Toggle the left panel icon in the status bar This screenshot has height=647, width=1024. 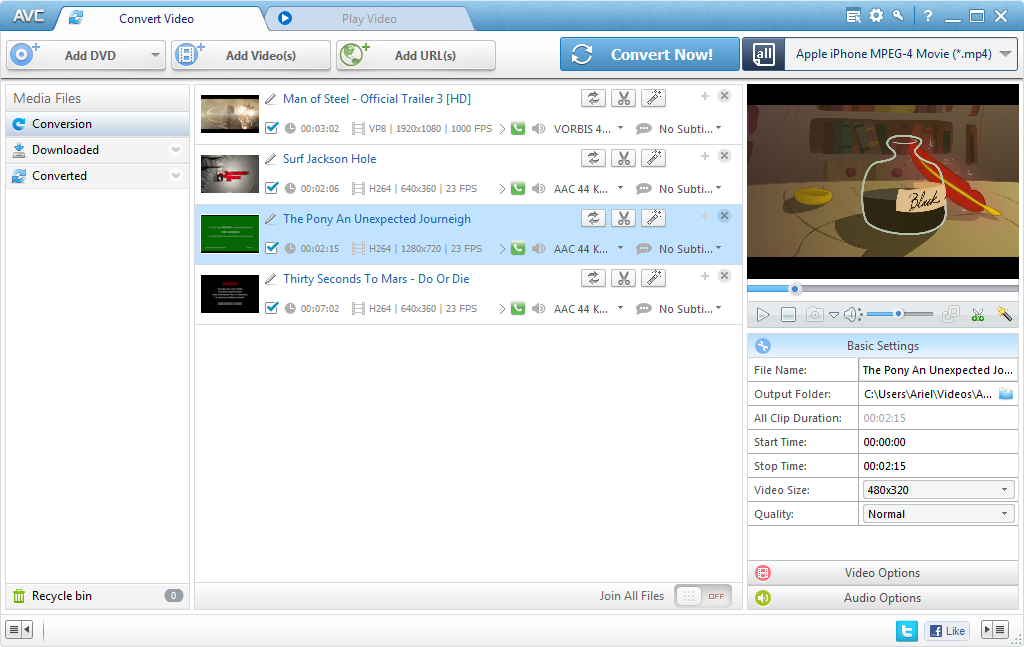(19, 630)
